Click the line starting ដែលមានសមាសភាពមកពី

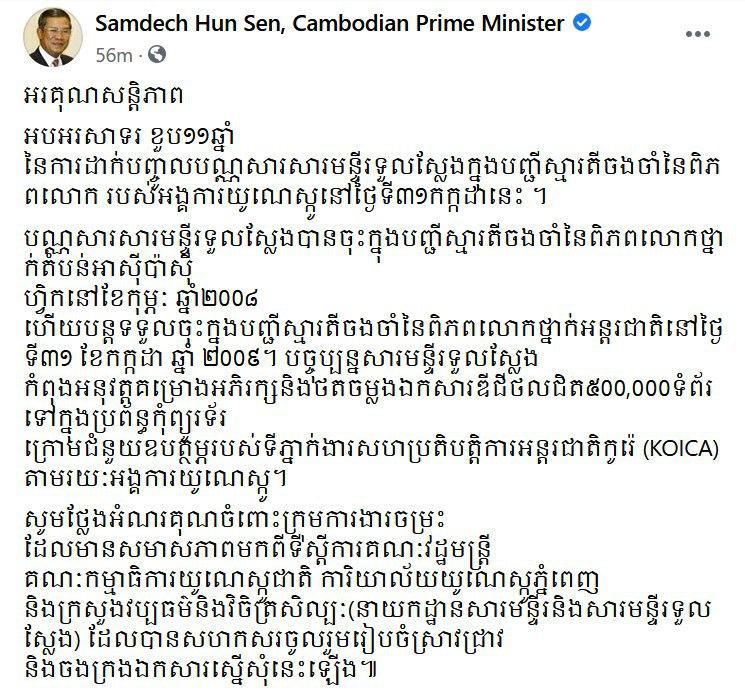[x=259, y=550]
